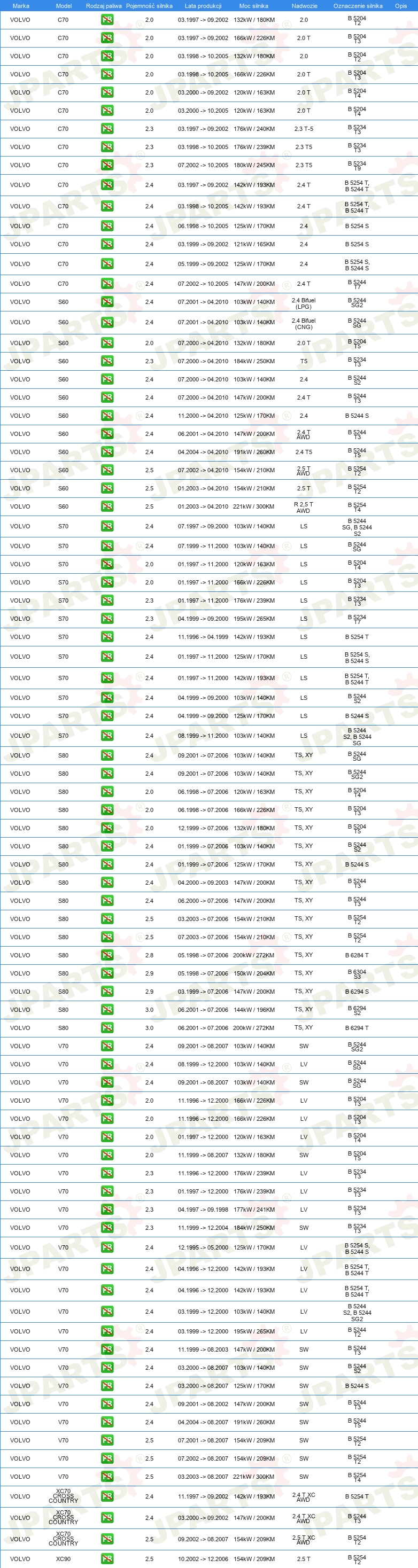Click fuel icon in XC70 Cross Country 2.5 row
This screenshot has height=1568, width=418.
(x=107, y=1539)
